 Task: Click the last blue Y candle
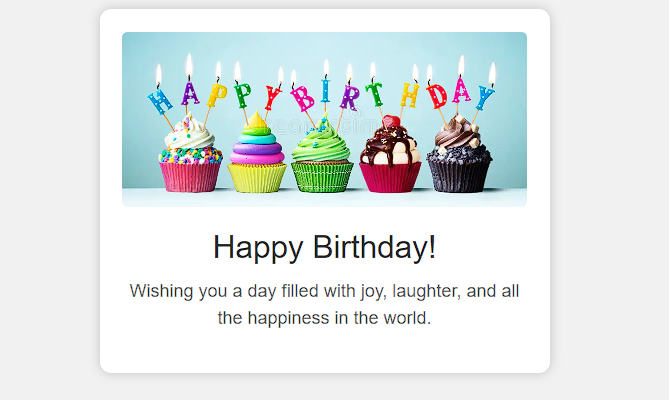(x=485, y=97)
